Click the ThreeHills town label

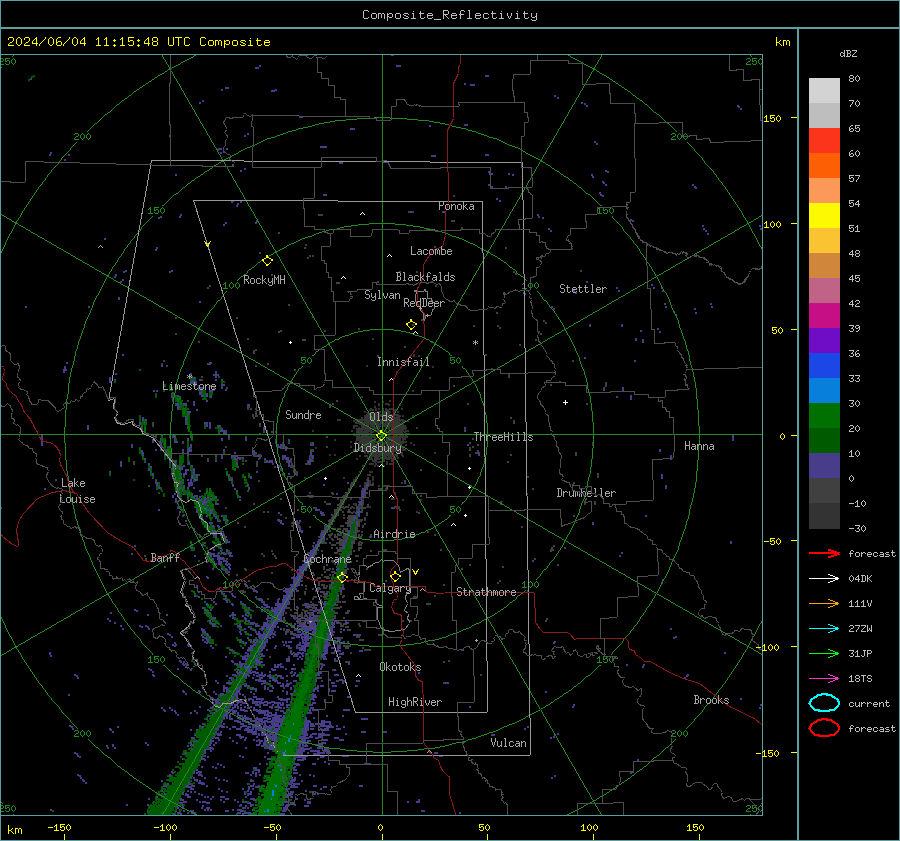(503, 437)
